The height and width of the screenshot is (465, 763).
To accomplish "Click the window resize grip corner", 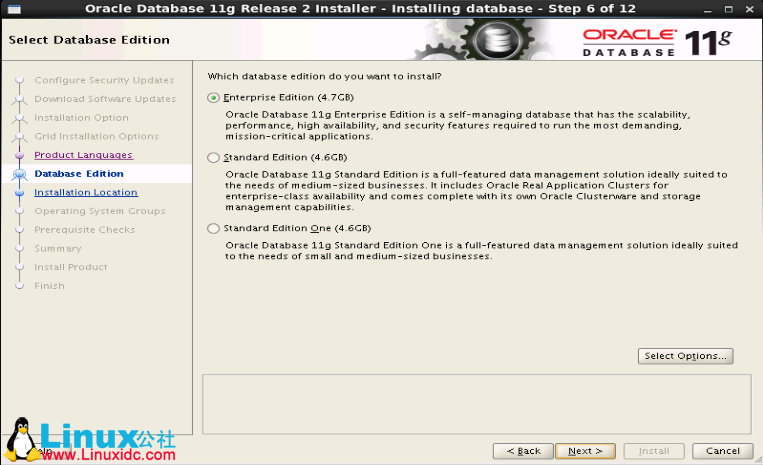I will pos(758,460).
